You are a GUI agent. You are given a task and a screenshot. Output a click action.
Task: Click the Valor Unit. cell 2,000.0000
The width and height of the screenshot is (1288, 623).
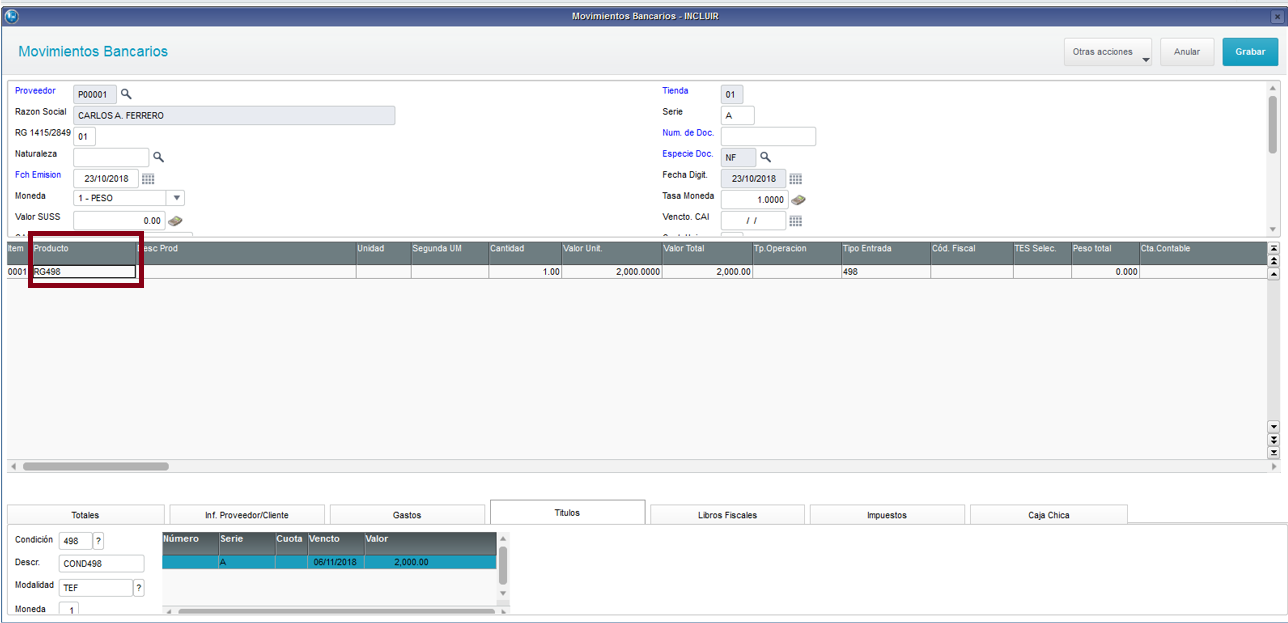pos(611,271)
